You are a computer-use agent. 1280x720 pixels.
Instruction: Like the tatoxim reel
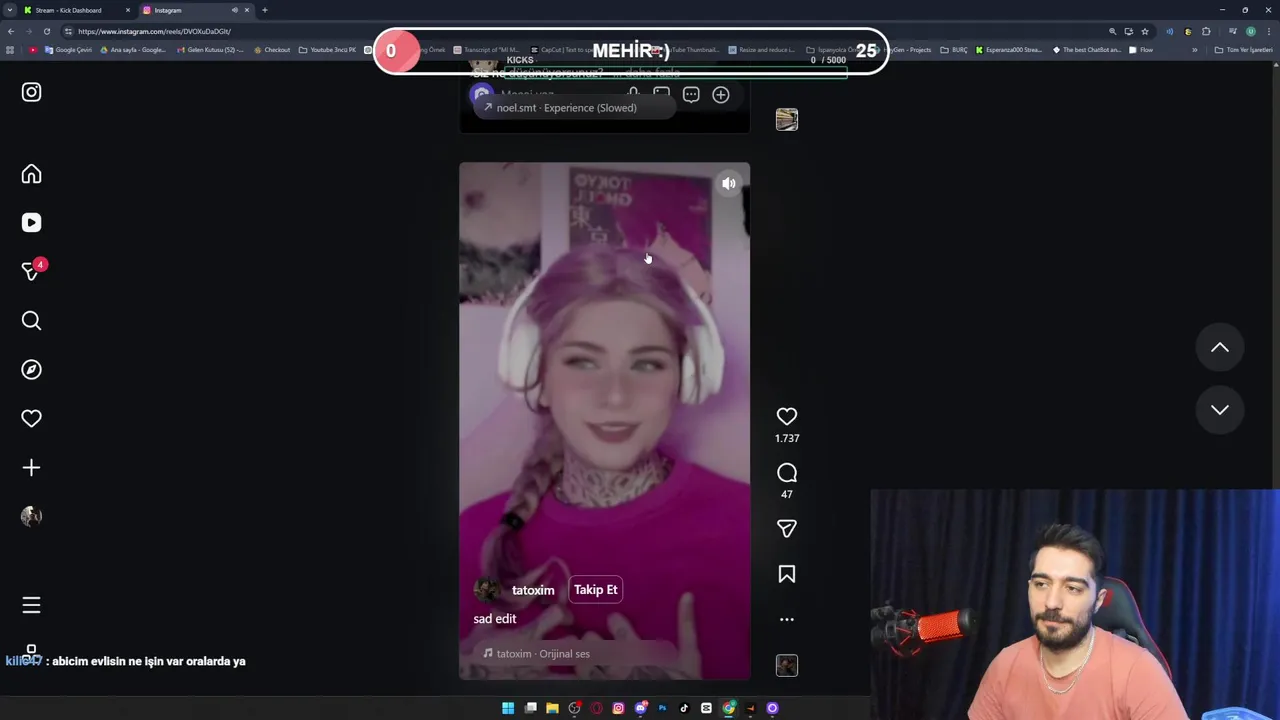click(787, 416)
